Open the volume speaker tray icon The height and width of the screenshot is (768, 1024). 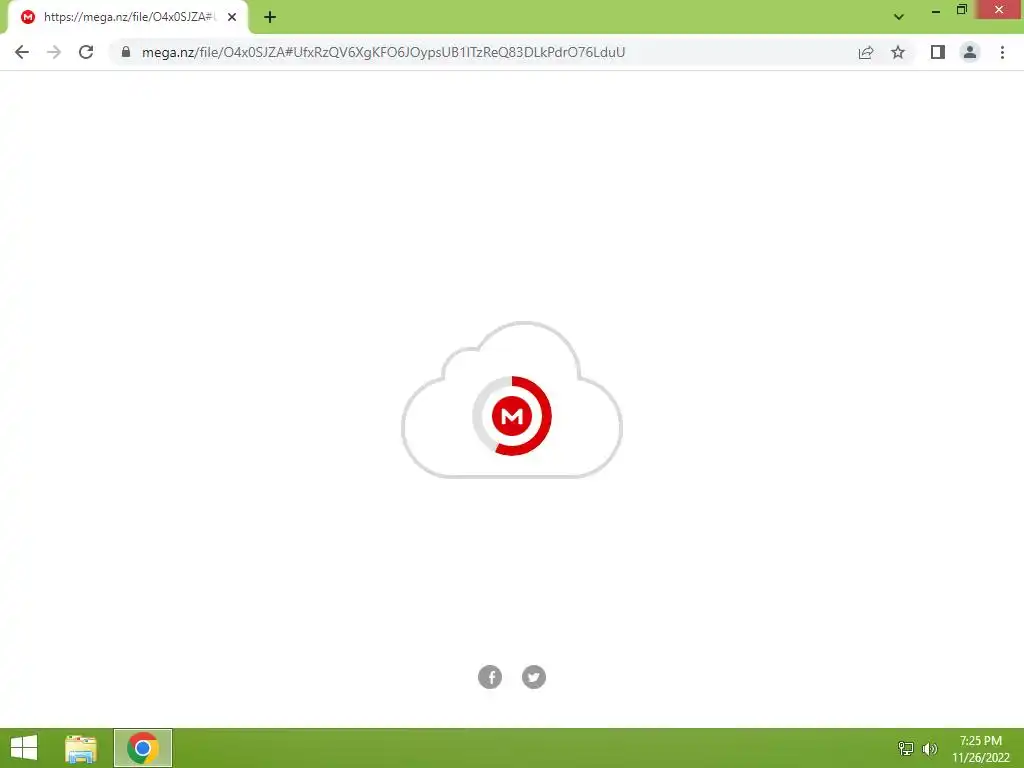[930, 748]
